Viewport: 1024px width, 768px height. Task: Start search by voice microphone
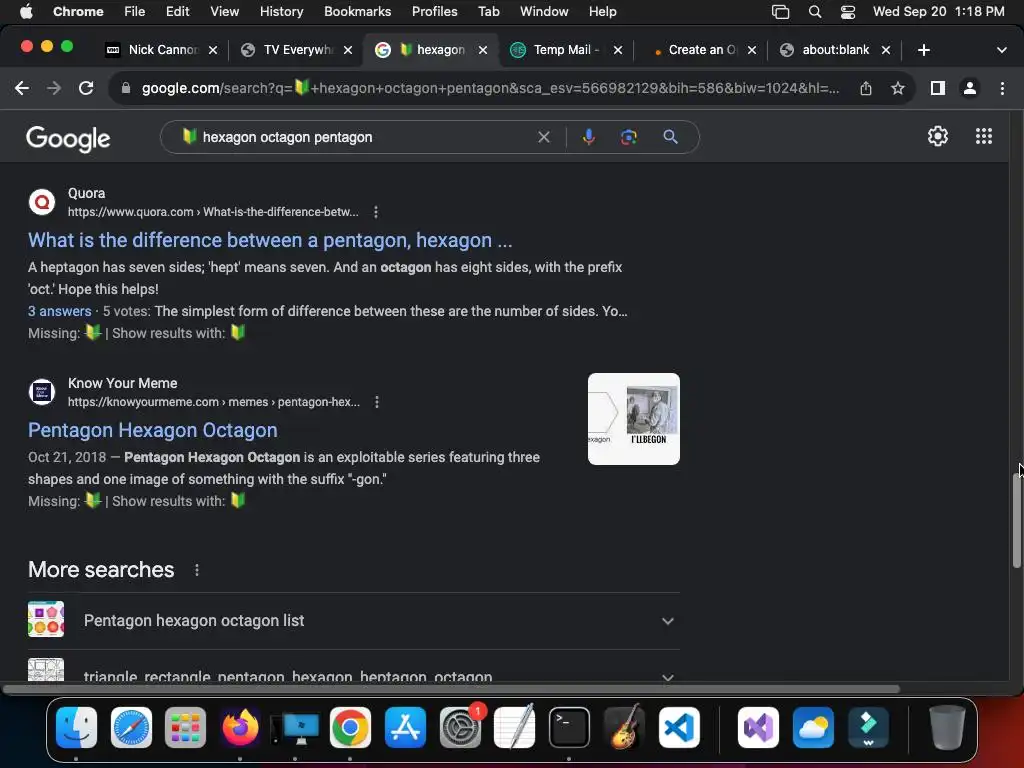588,137
